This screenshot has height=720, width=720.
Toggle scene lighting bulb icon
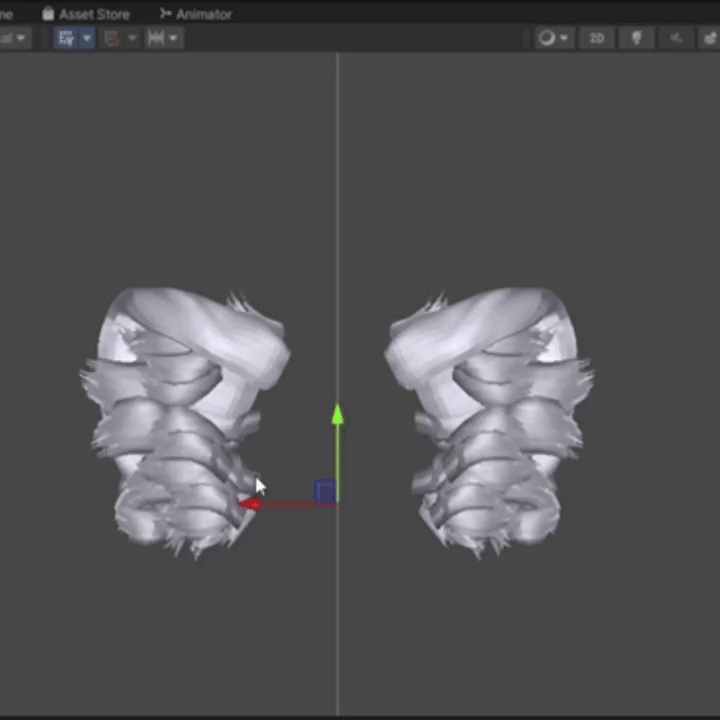coord(635,38)
